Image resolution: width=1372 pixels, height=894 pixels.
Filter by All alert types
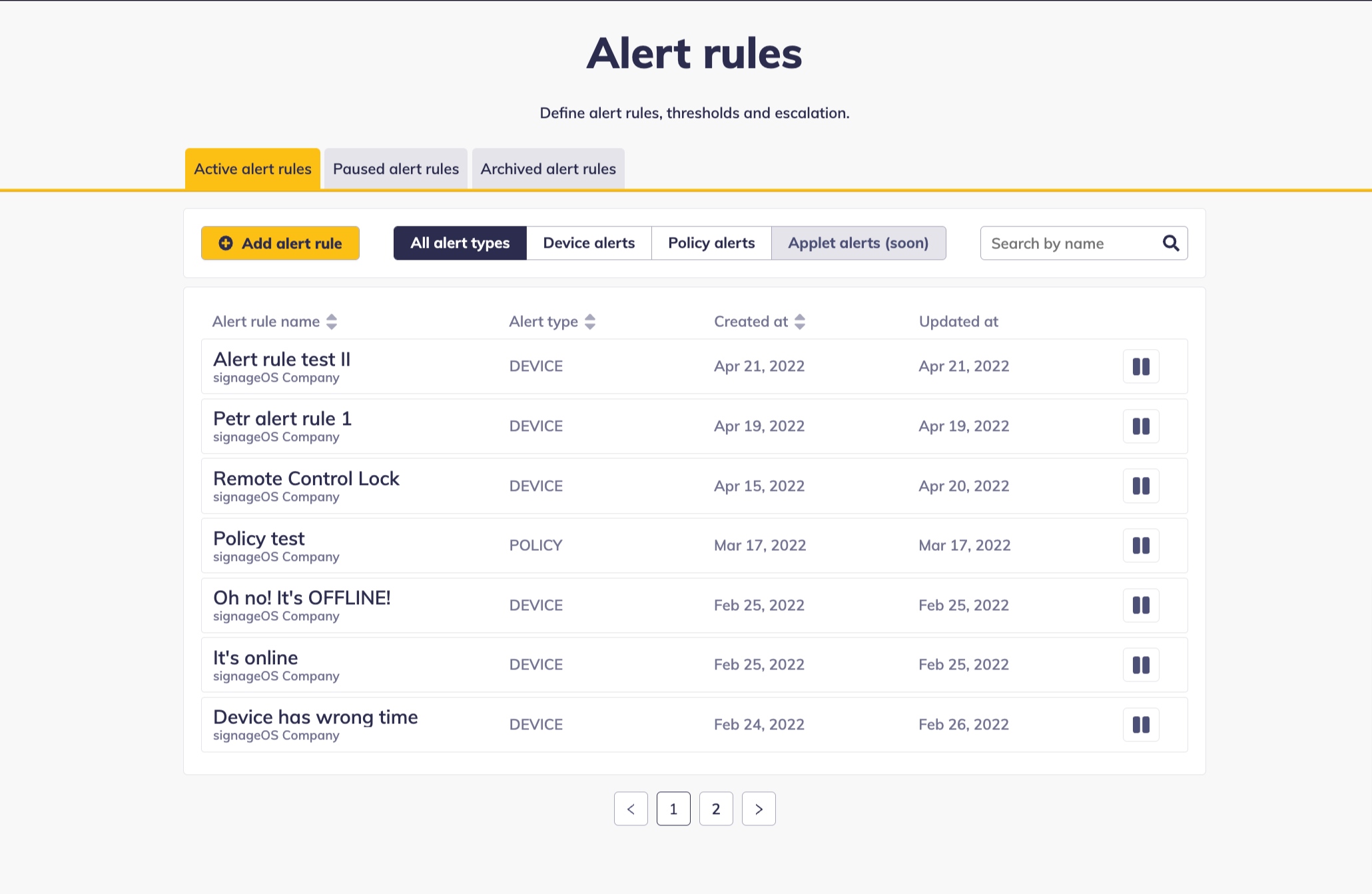click(460, 243)
